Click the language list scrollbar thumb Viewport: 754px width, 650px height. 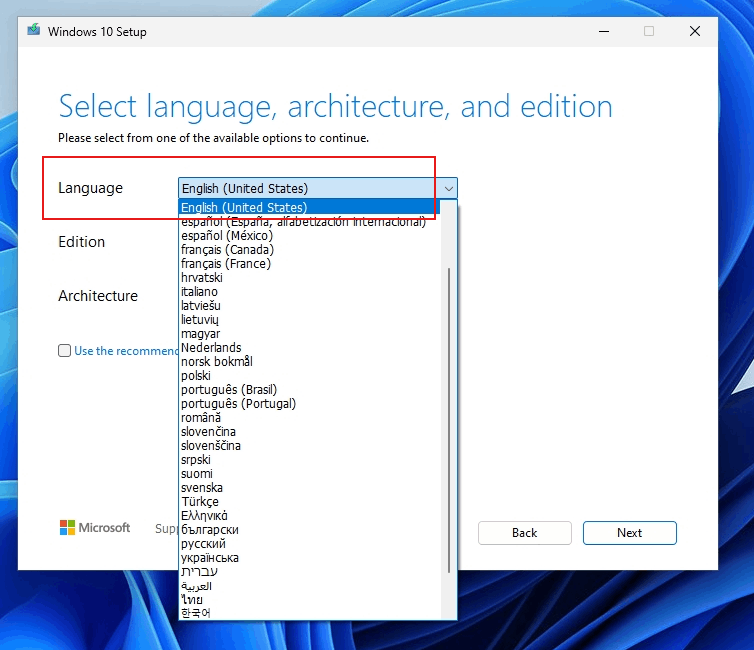click(x=449, y=420)
